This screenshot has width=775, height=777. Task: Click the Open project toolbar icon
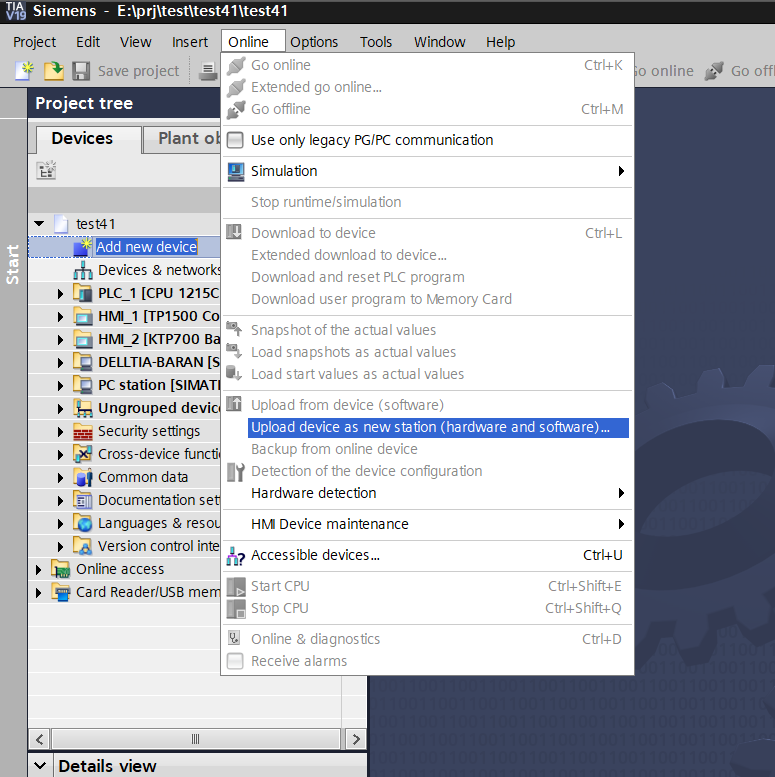coord(54,71)
